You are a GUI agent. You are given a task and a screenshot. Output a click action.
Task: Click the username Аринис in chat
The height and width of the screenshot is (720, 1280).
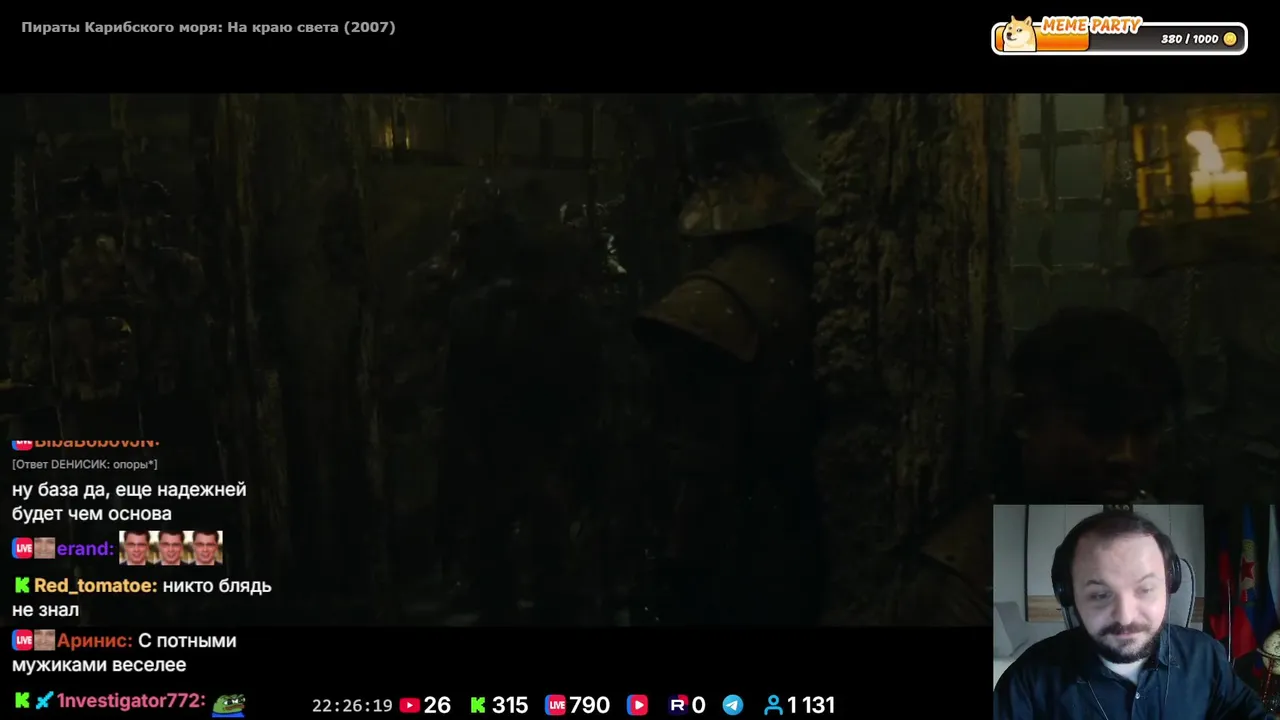click(94, 640)
